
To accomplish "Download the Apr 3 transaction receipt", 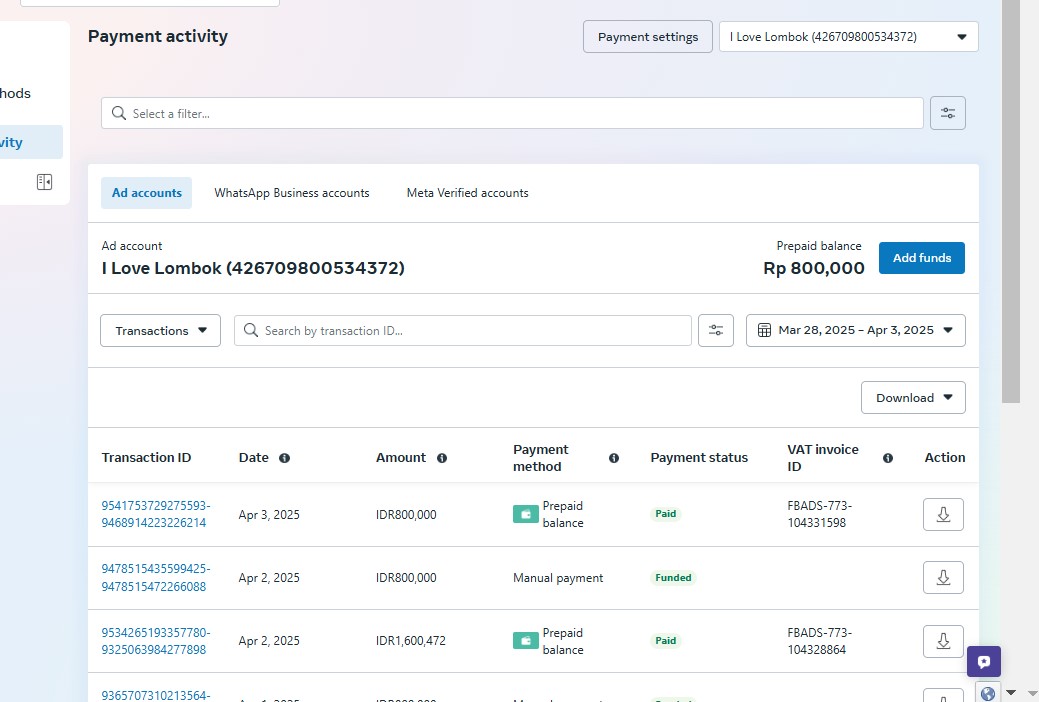I will (942, 514).
